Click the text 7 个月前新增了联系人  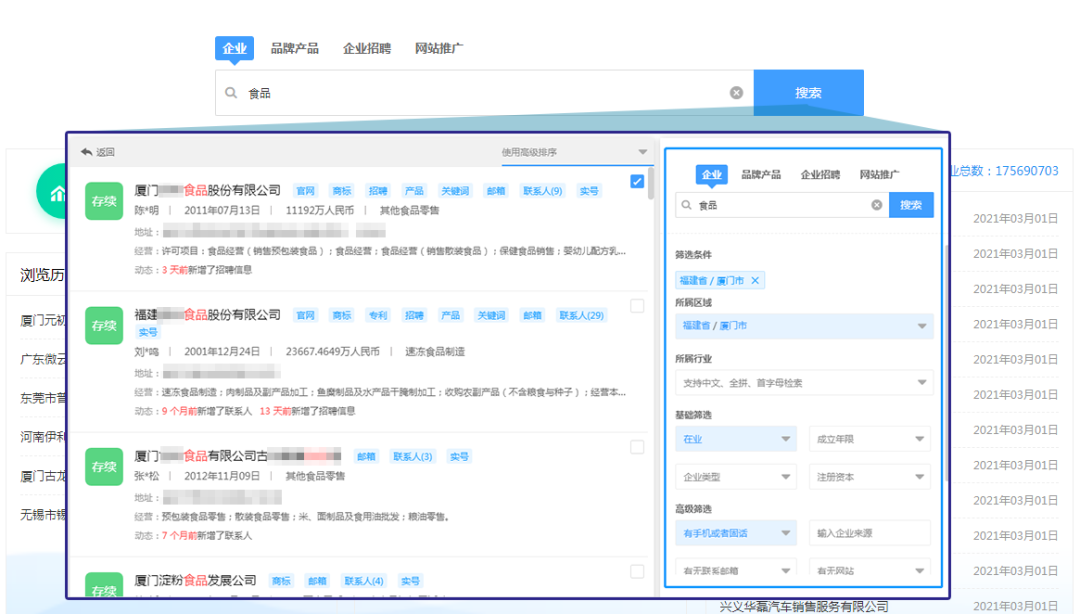tap(207, 535)
